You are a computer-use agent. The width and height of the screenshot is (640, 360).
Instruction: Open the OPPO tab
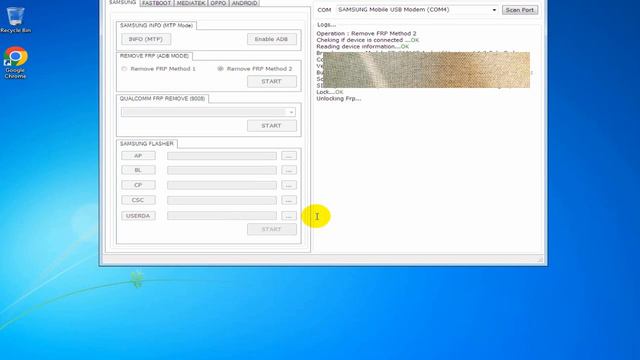218,3
